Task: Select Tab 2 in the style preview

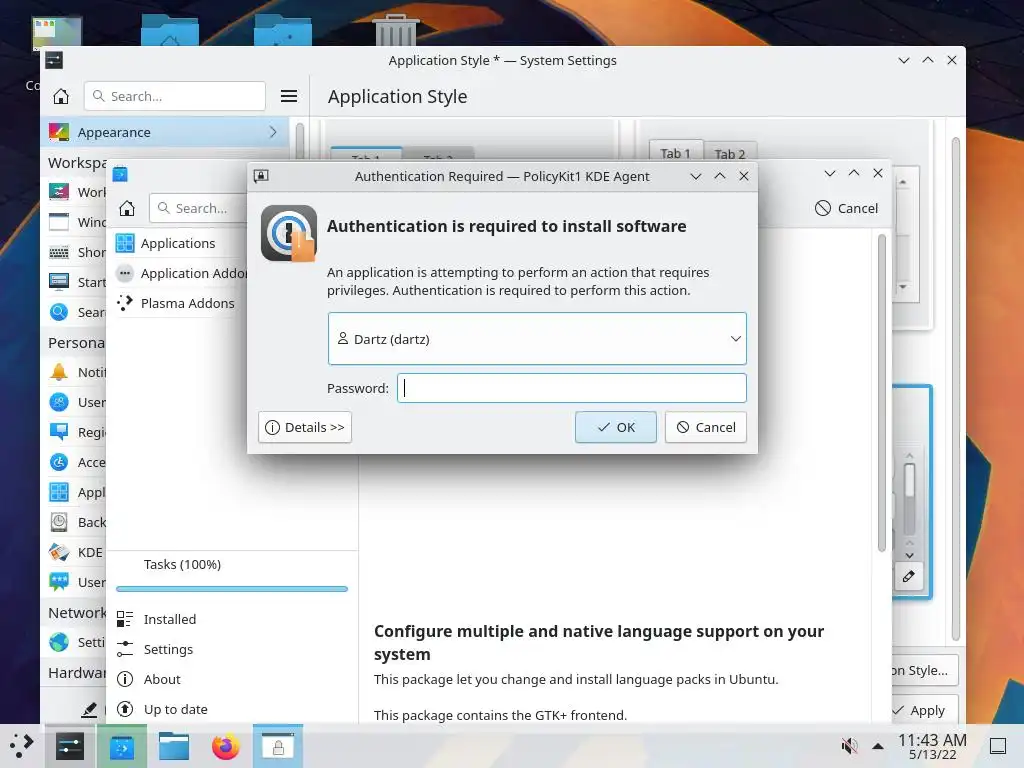Action: (x=729, y=154)
